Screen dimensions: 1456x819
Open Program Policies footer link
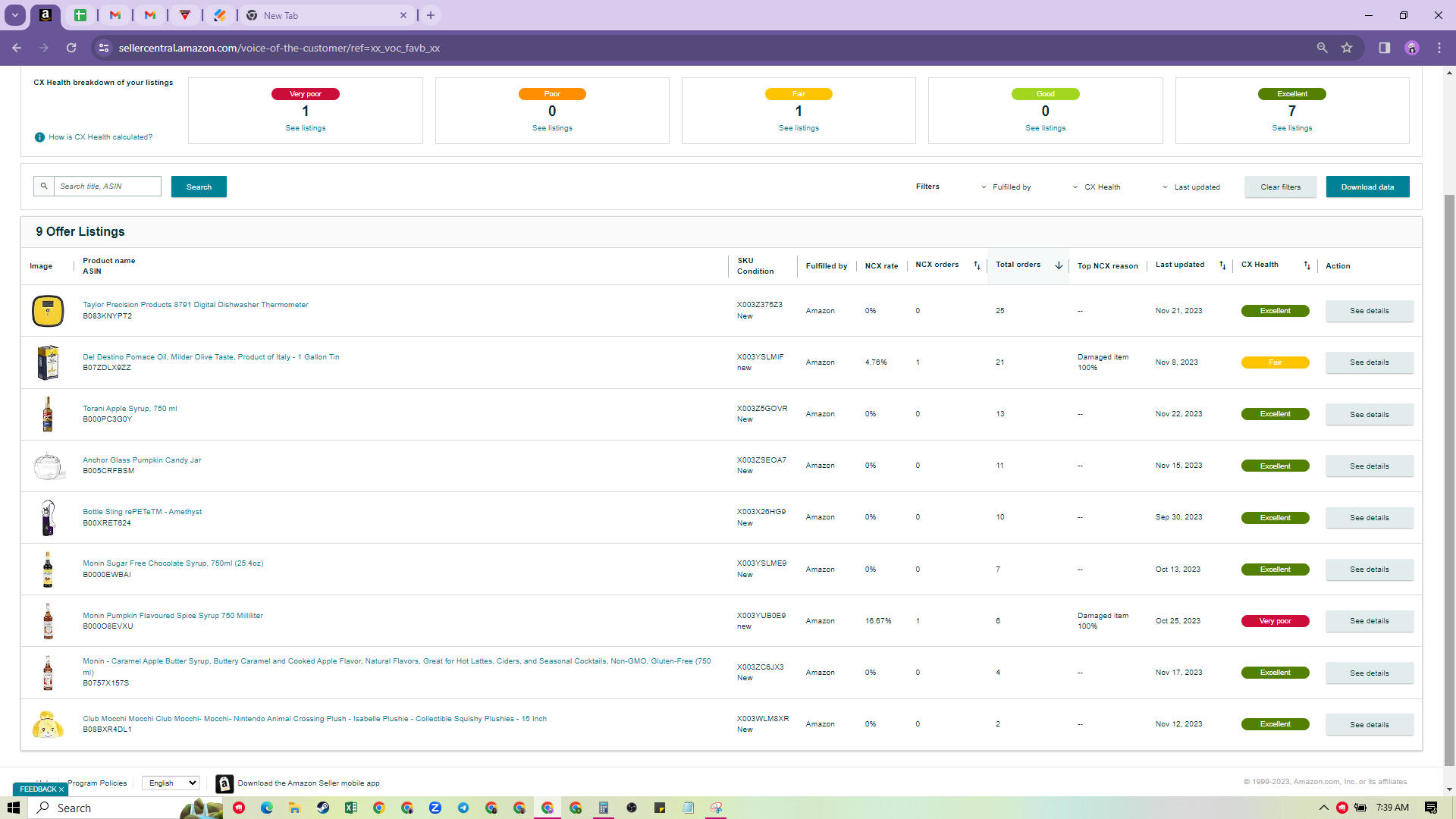click(97, 783)
